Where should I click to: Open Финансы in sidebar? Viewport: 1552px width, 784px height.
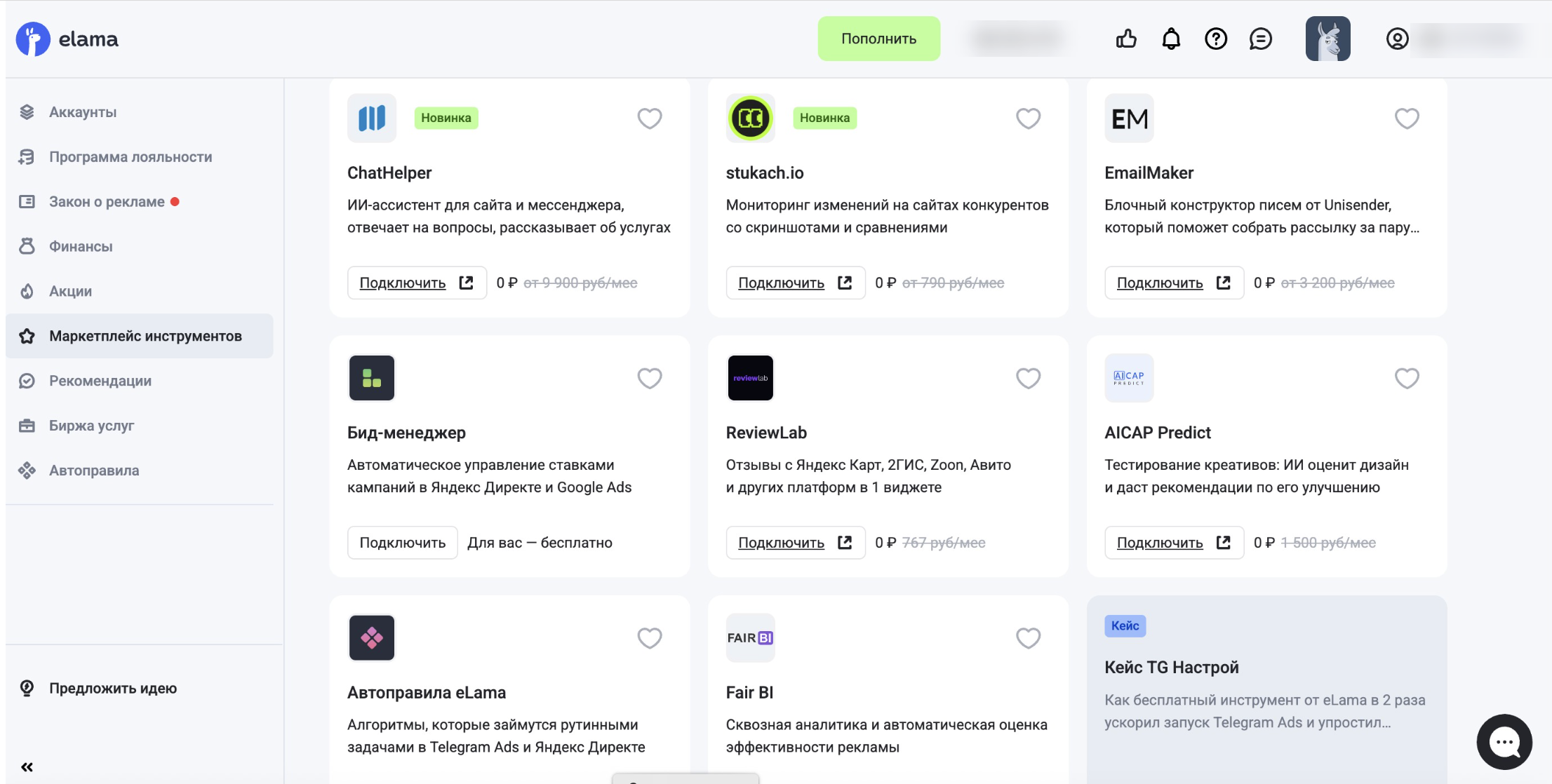[x=139, y=247]
